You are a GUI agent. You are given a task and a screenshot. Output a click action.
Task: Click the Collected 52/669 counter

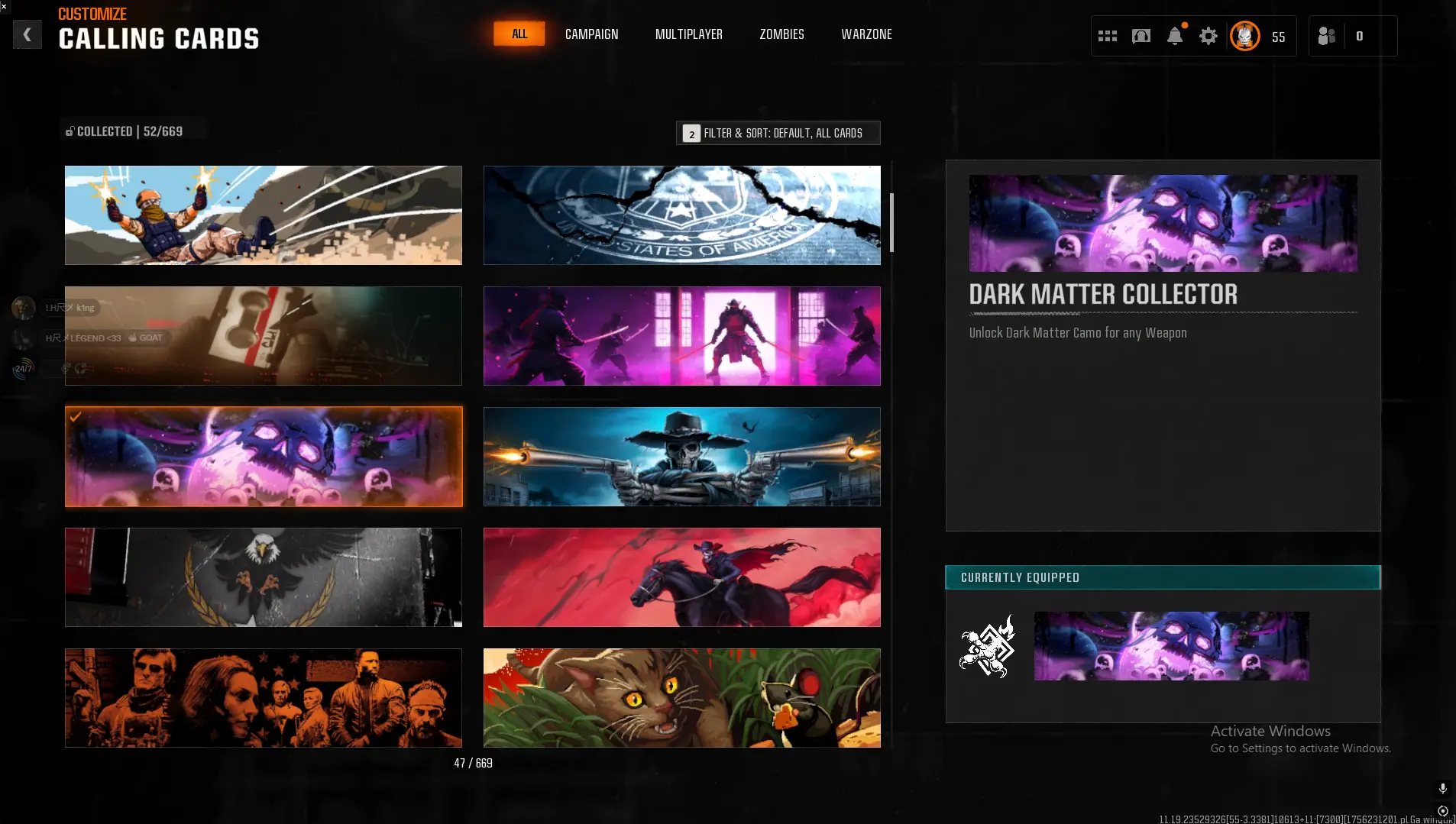(130, 131)
